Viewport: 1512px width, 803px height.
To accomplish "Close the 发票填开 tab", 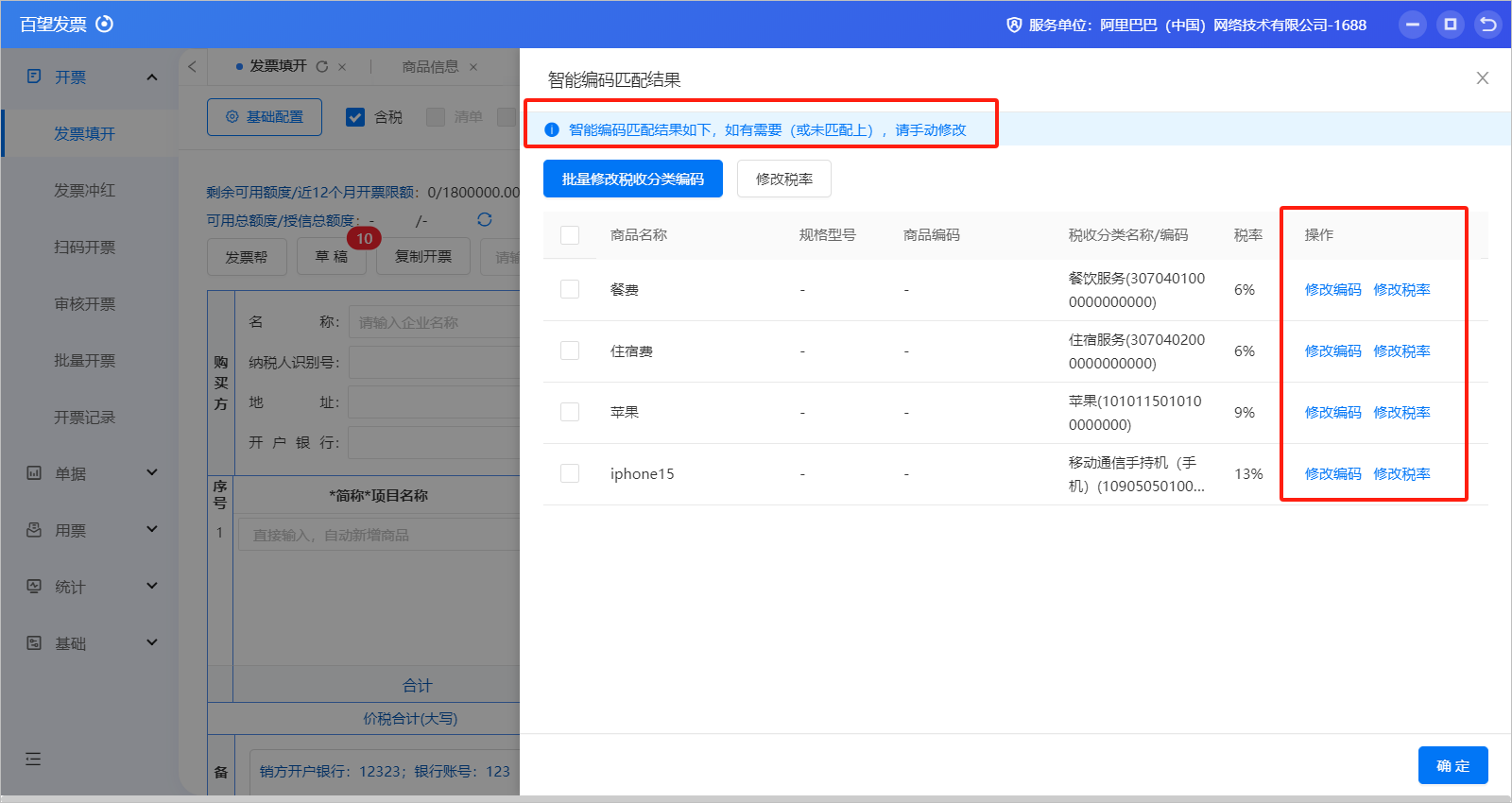I will coord(342,67).
